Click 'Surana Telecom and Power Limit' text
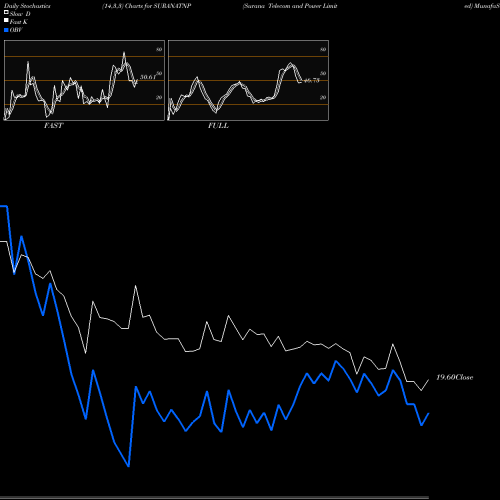Viewport: 500px width, 500px height. (290, 6)
